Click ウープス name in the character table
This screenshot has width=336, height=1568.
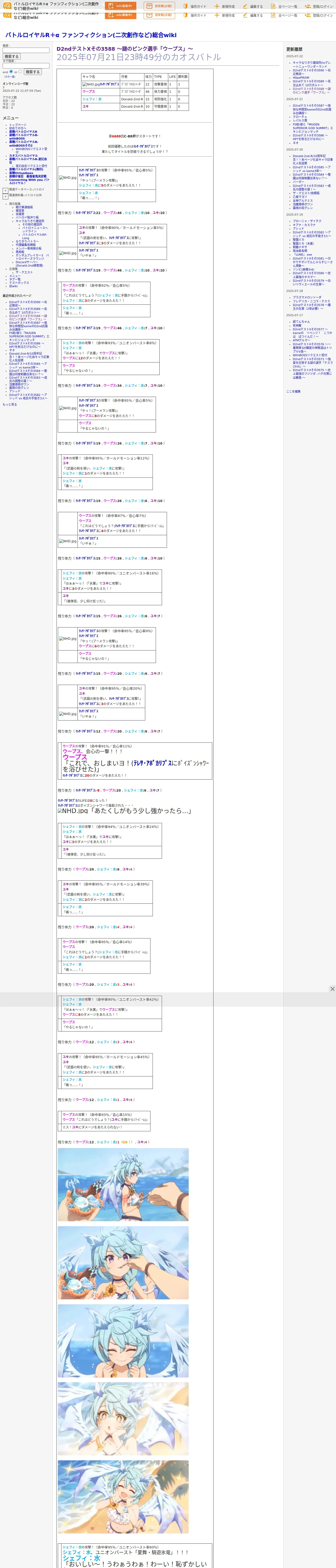tap(88, 92)
